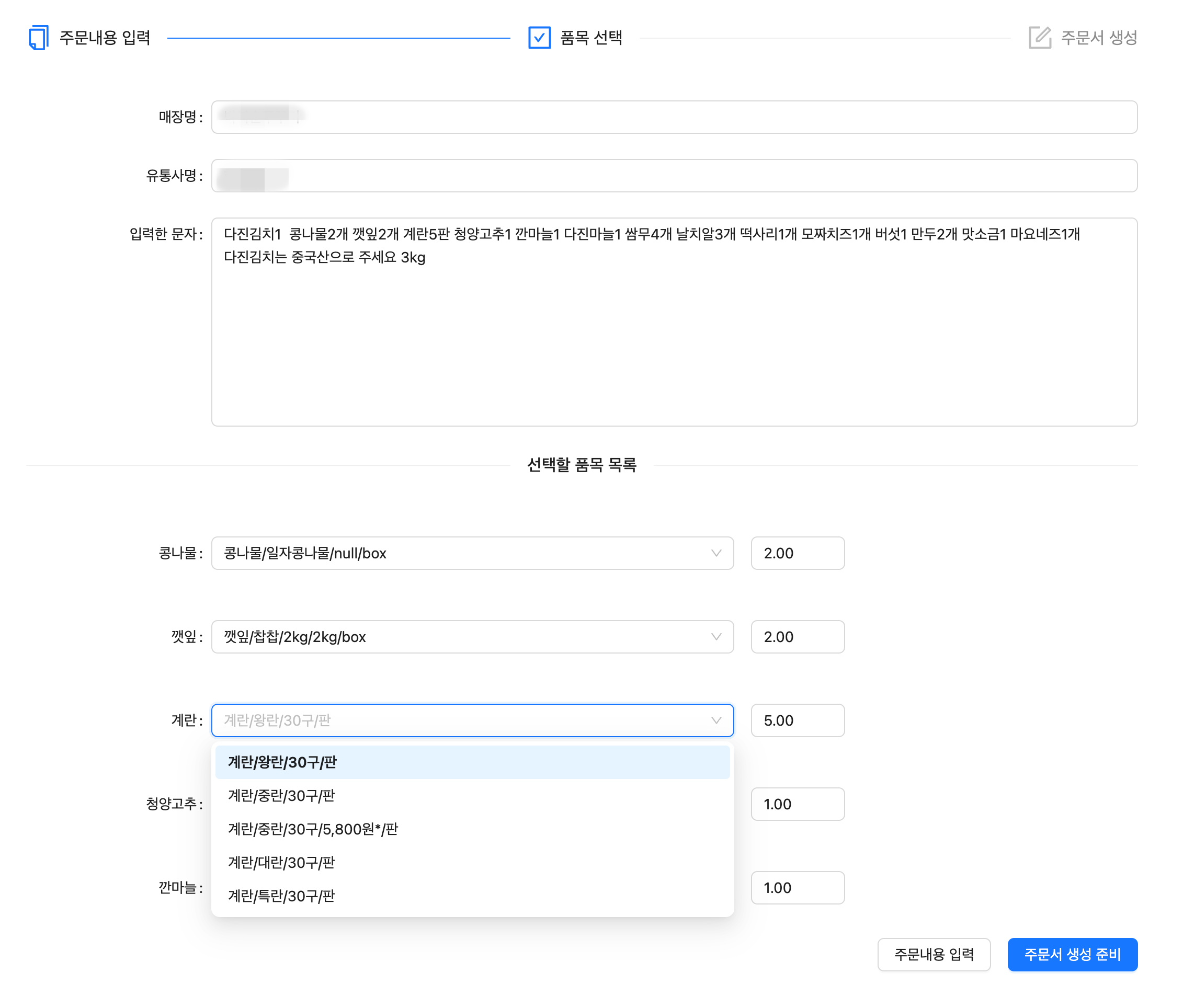Click the 주문내용 입력 back button
Image resolution: width=1183 pixels, height=1008 pixels.
(x=934, y=954)
